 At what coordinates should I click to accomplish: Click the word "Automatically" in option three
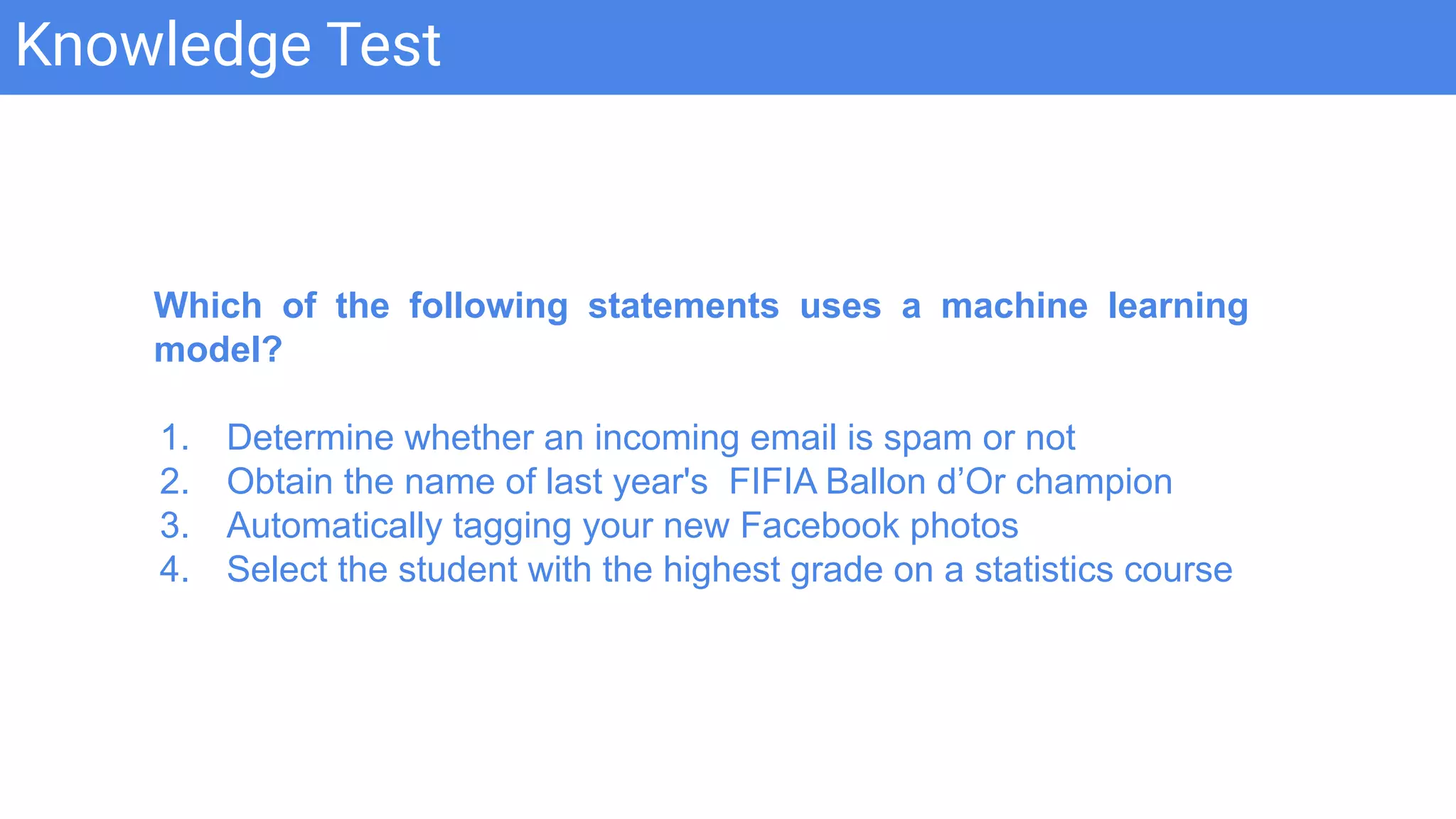coord(334,525)
